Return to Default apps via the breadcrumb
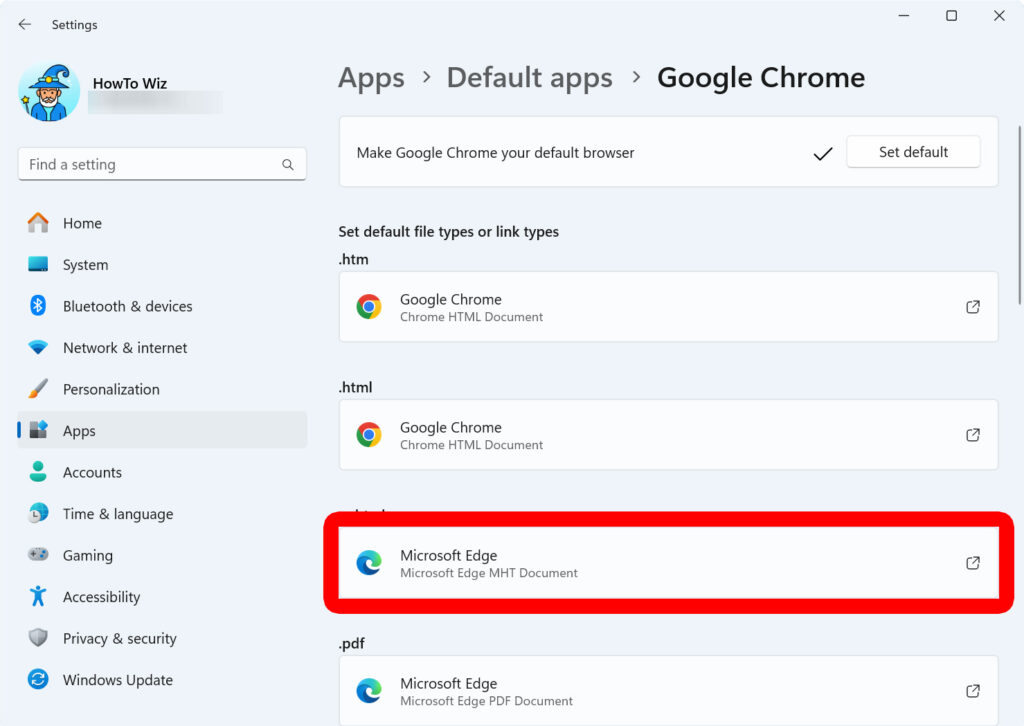1024x726 pixels. (x=529, y=77)
